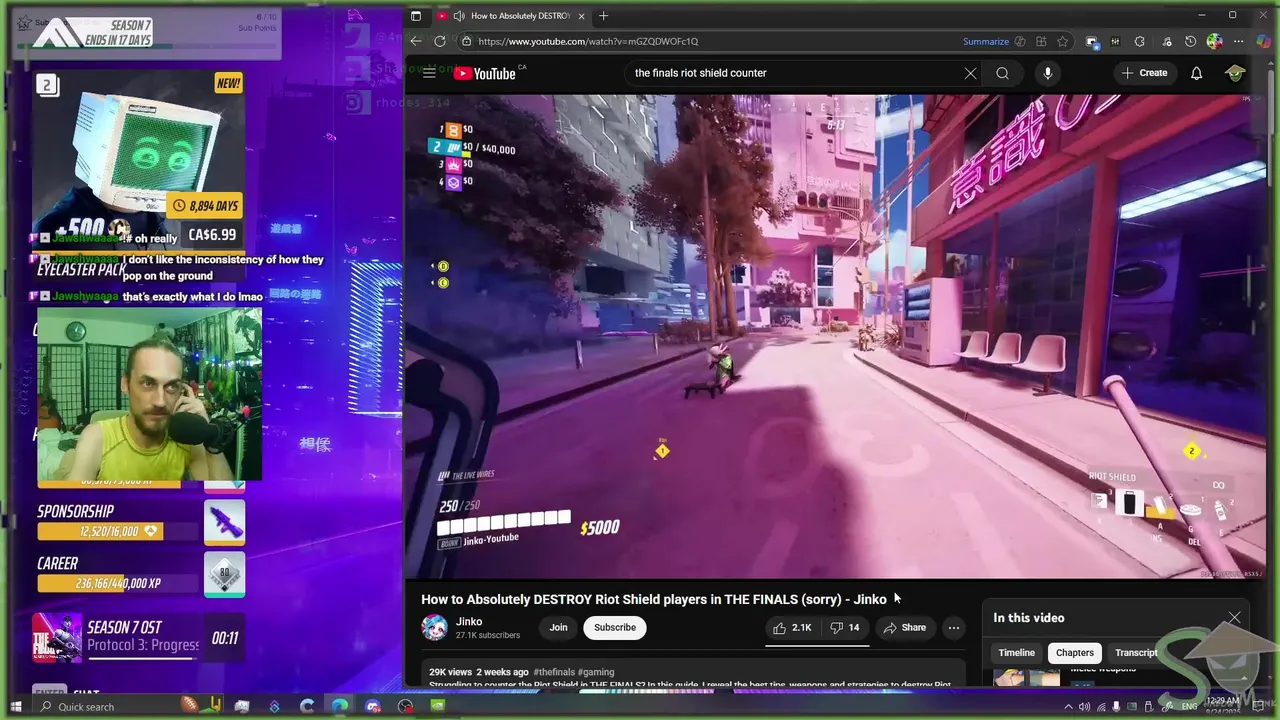The width and height of the screenshot is (1280, 720).
Task: Open a new browser tab
Action: coord(603,16)
